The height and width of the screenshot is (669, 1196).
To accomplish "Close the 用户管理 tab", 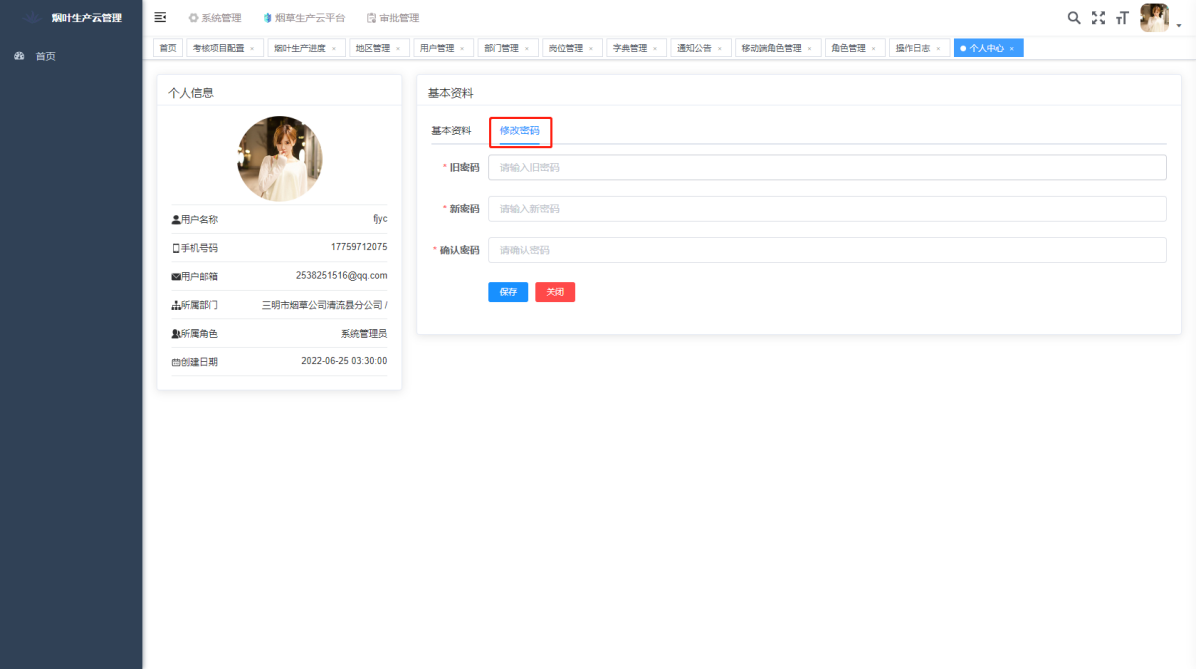I will [x=461, y=48].
